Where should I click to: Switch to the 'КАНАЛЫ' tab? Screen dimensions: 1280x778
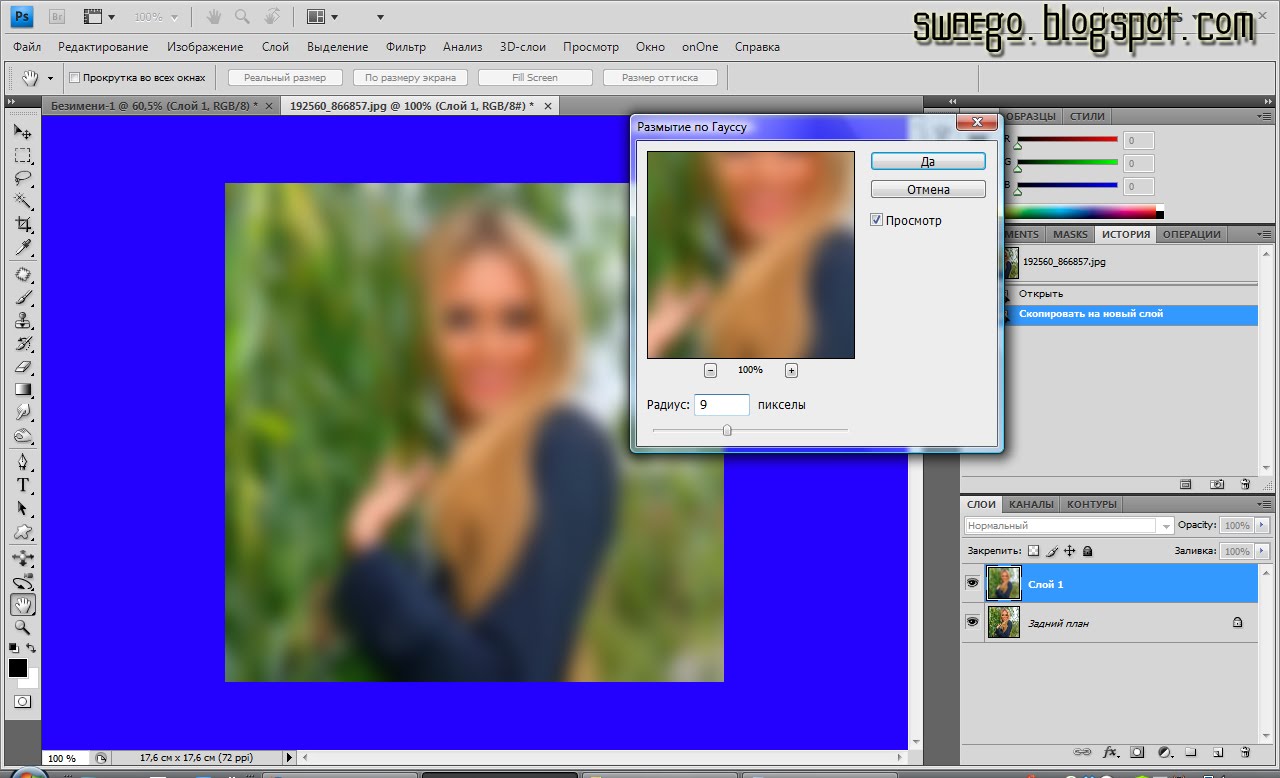coord(1031,504)
